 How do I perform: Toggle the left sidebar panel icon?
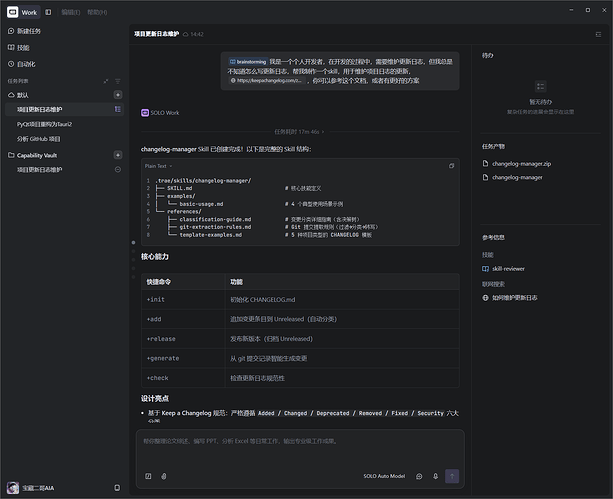[x=48, y=12]
